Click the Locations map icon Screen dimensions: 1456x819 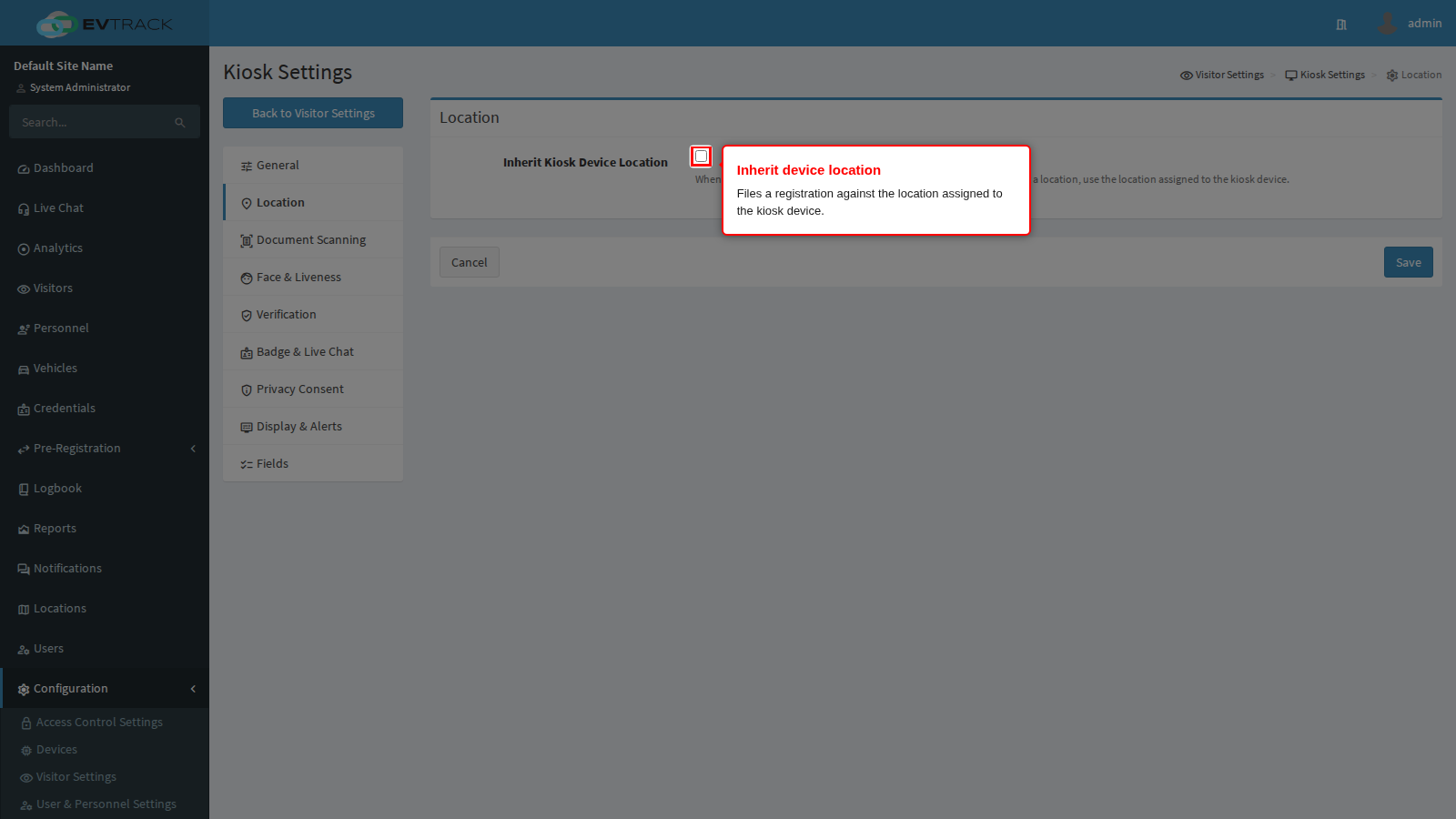[24, 610]
